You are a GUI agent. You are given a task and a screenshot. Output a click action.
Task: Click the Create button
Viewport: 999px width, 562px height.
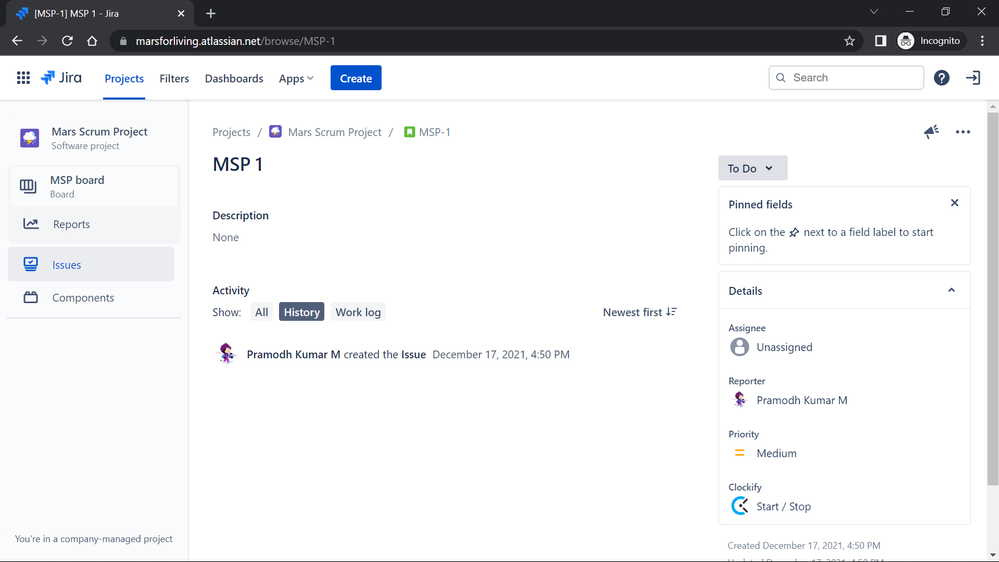click(356, 78)
